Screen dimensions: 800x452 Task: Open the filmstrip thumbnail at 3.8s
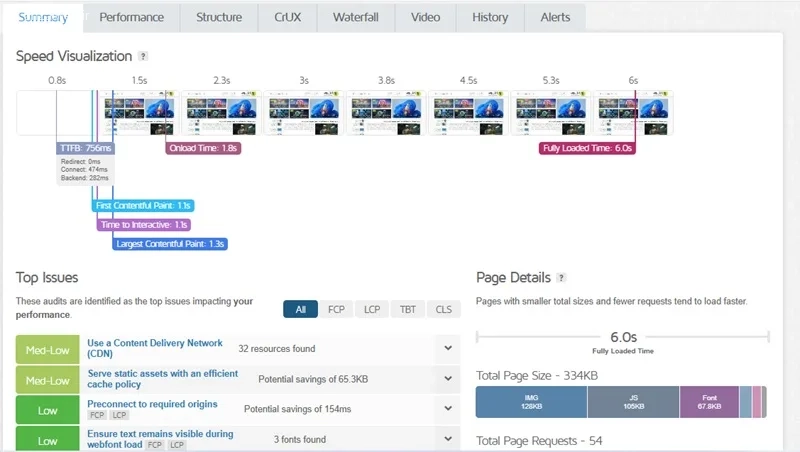pos(386,113)
